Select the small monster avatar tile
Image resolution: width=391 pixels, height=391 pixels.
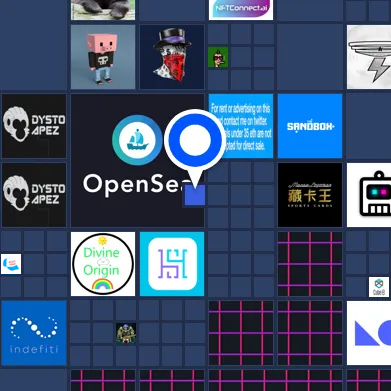coord(126,333)
